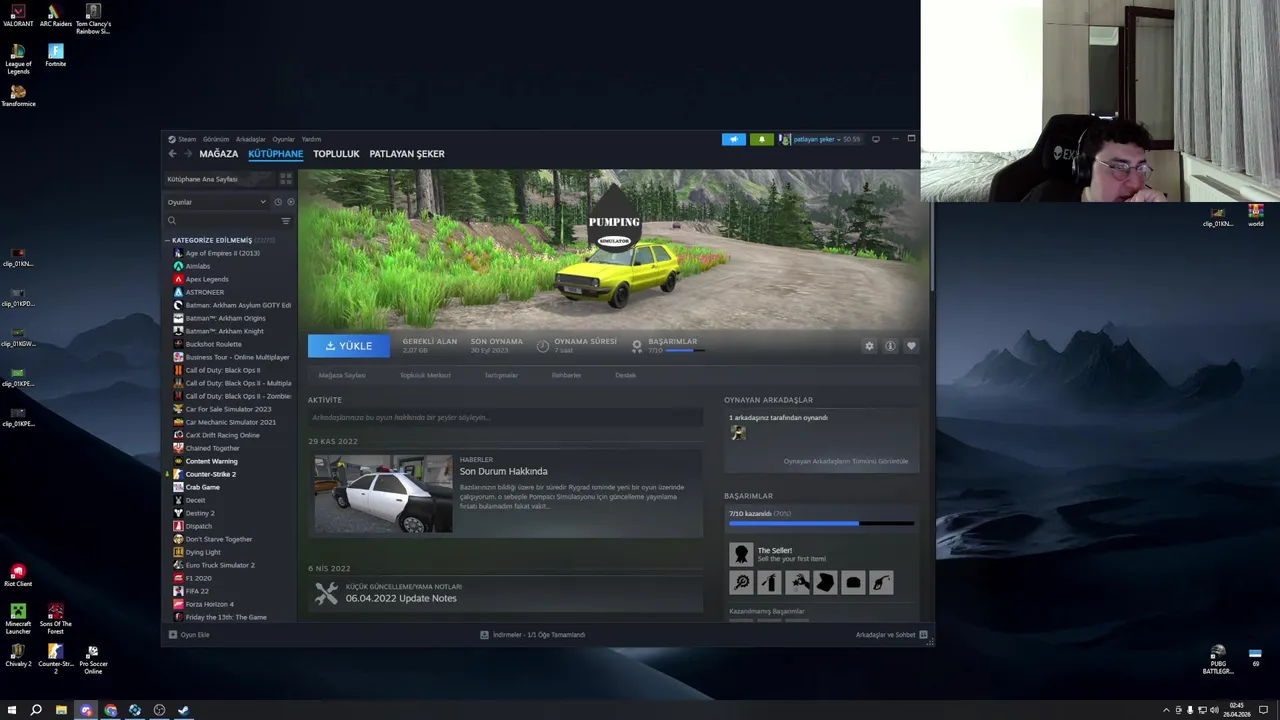
Task: Open Destek link
Action: tap(625, 375)
